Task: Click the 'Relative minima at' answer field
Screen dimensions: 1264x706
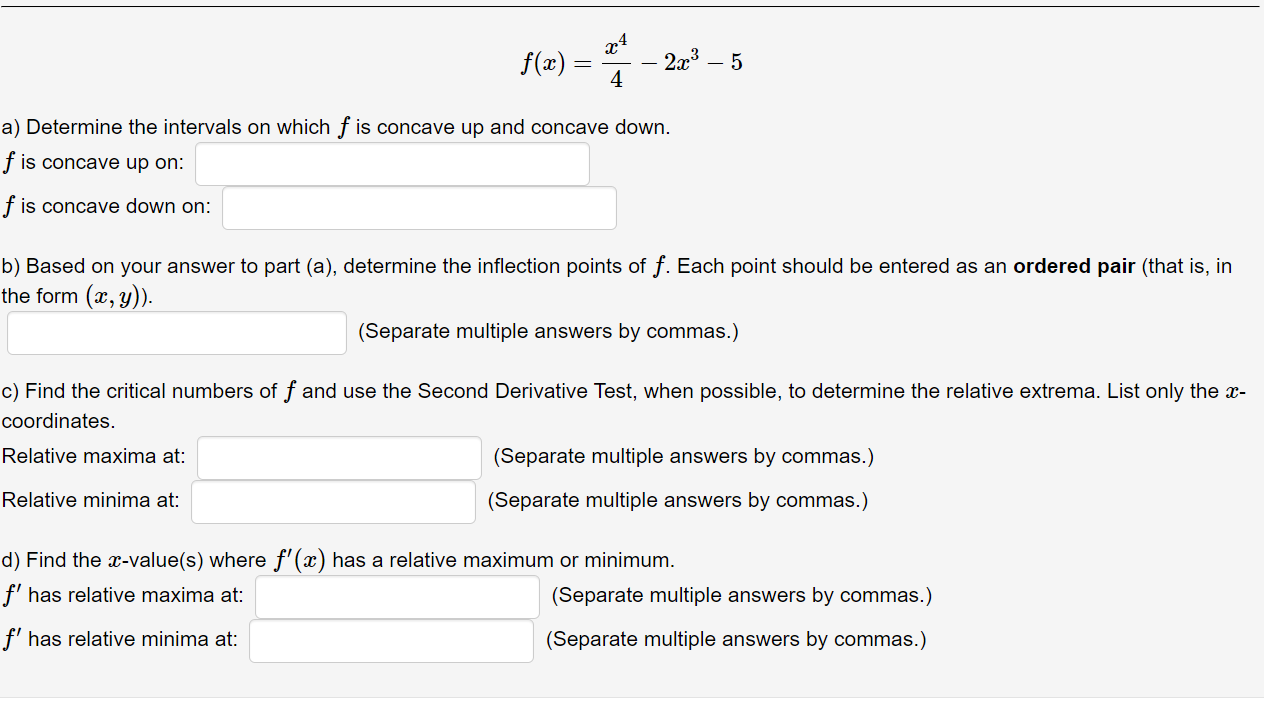Action: click(332, 501)
